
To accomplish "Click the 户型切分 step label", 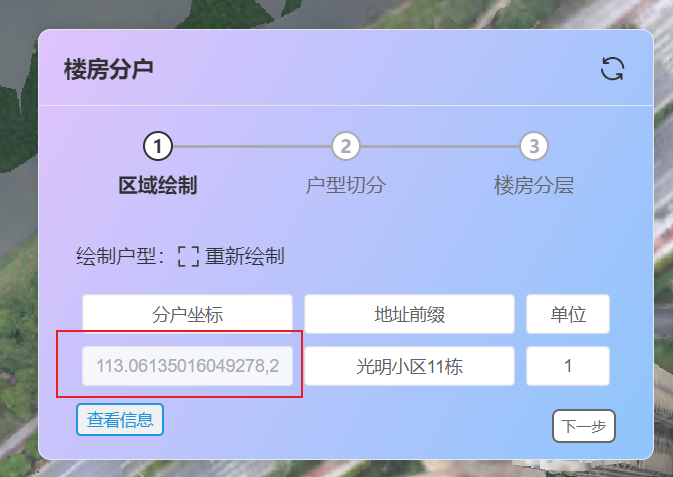I will pyautogui.click(x=346, y=185).
